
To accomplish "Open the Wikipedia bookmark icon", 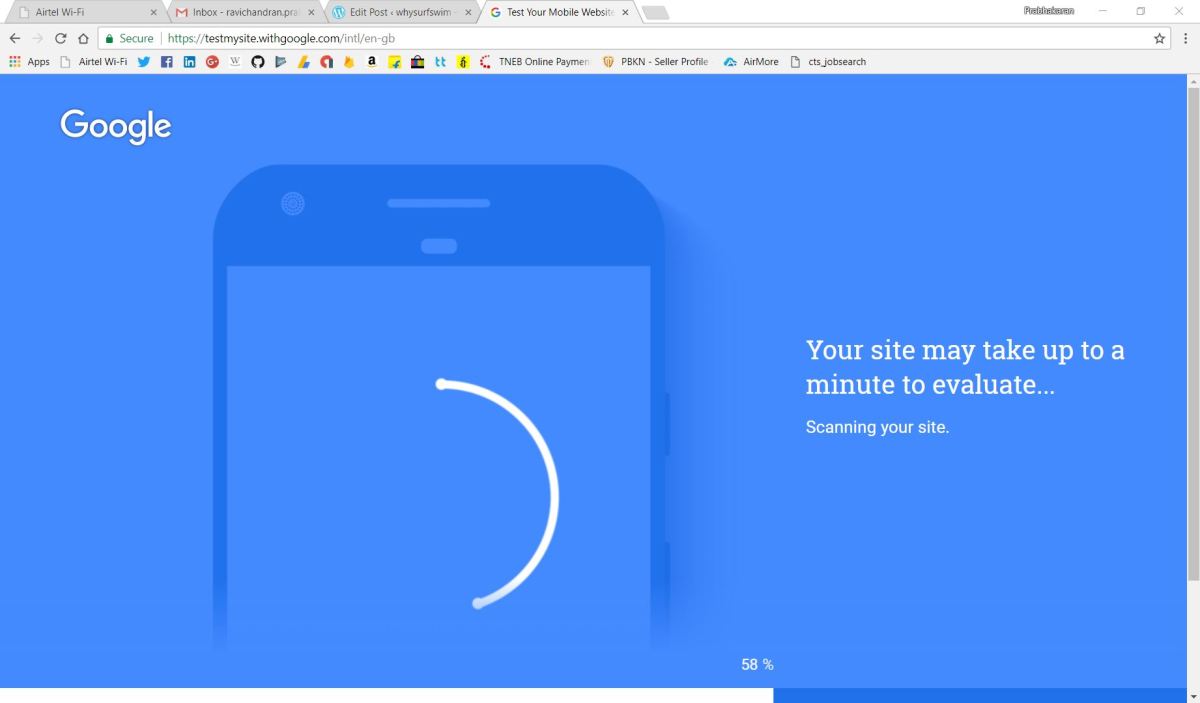I will coord(235,62).
